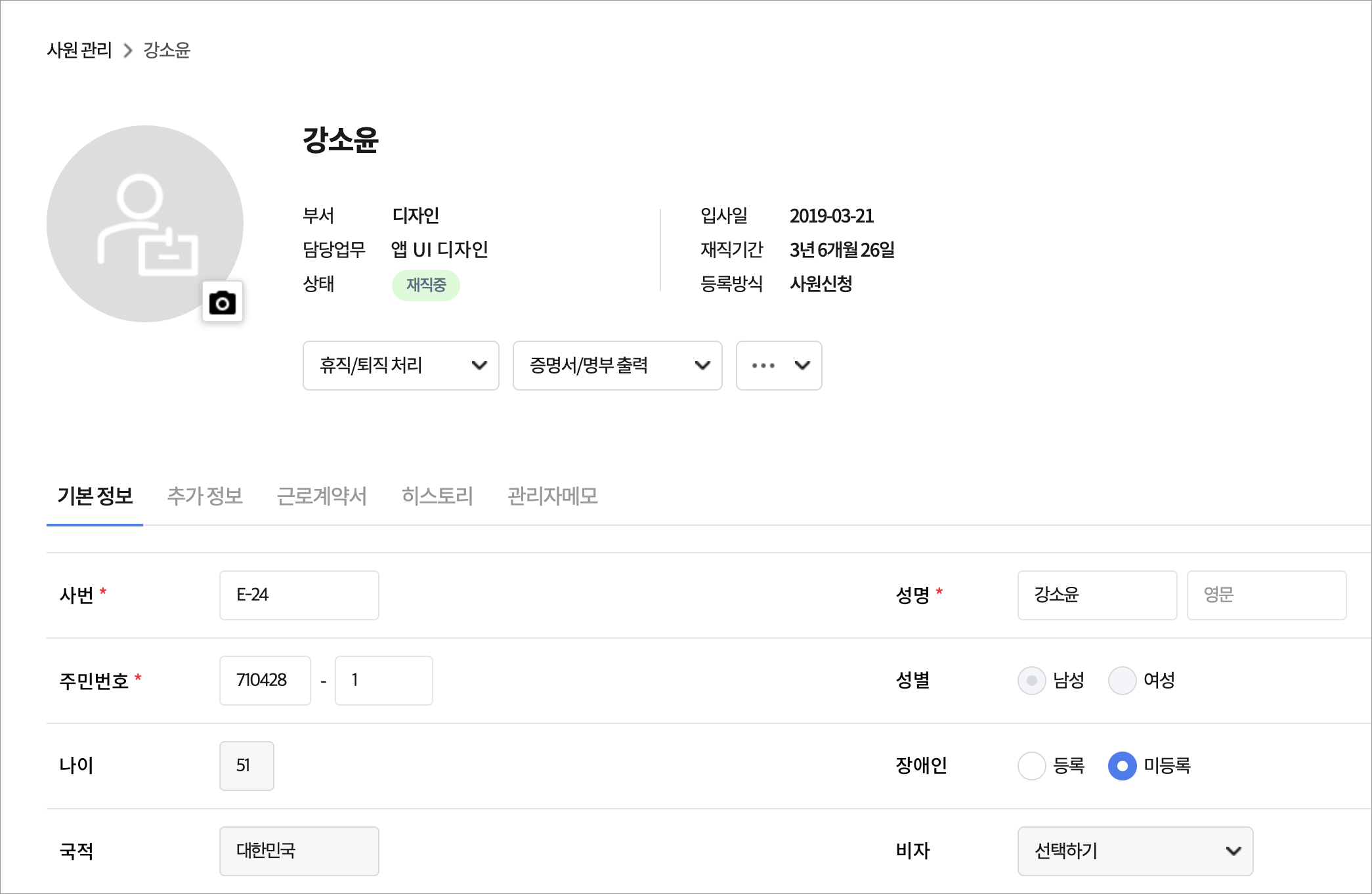
Task: Open the 증명서/명부 출력 dropdown
Action: (617, 366)
